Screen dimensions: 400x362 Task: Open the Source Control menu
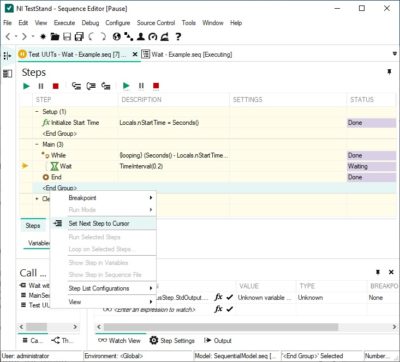156,23
